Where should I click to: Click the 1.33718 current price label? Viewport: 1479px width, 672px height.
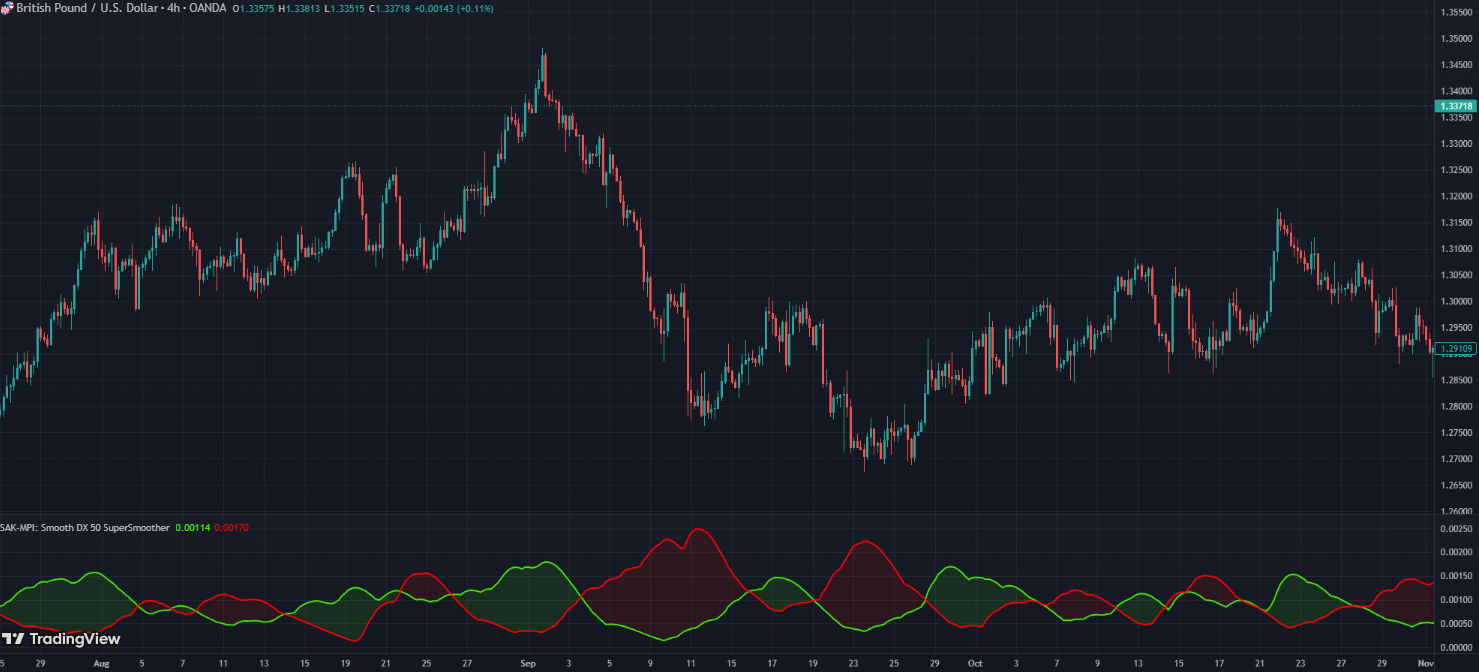point(1455,105)
